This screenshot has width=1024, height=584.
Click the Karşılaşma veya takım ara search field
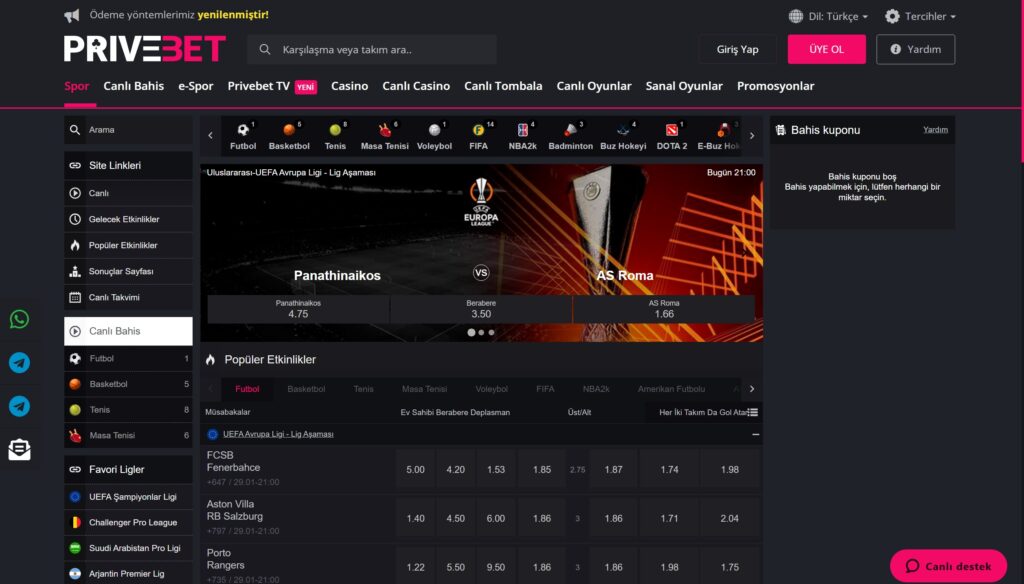(372, 50)
